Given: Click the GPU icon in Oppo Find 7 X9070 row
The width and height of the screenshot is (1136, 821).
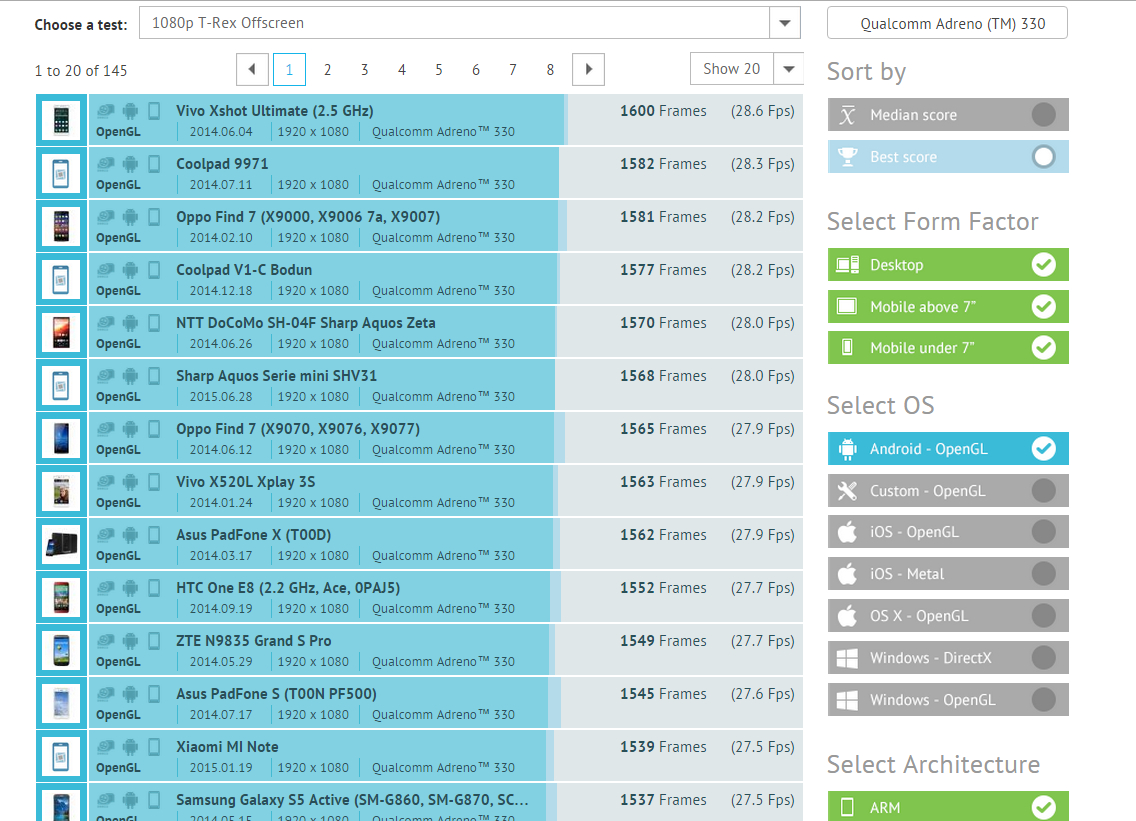Looking at the screenshot, I should pos(106,428).
